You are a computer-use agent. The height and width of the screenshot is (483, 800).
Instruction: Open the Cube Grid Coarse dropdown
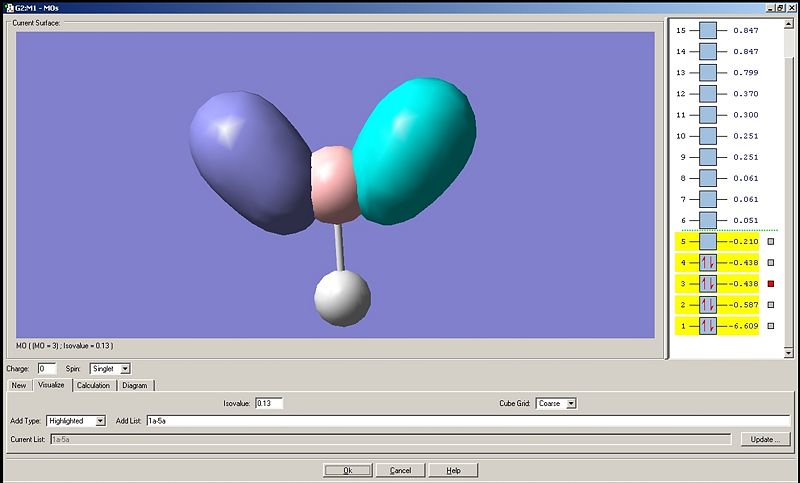tap(556, 403)
